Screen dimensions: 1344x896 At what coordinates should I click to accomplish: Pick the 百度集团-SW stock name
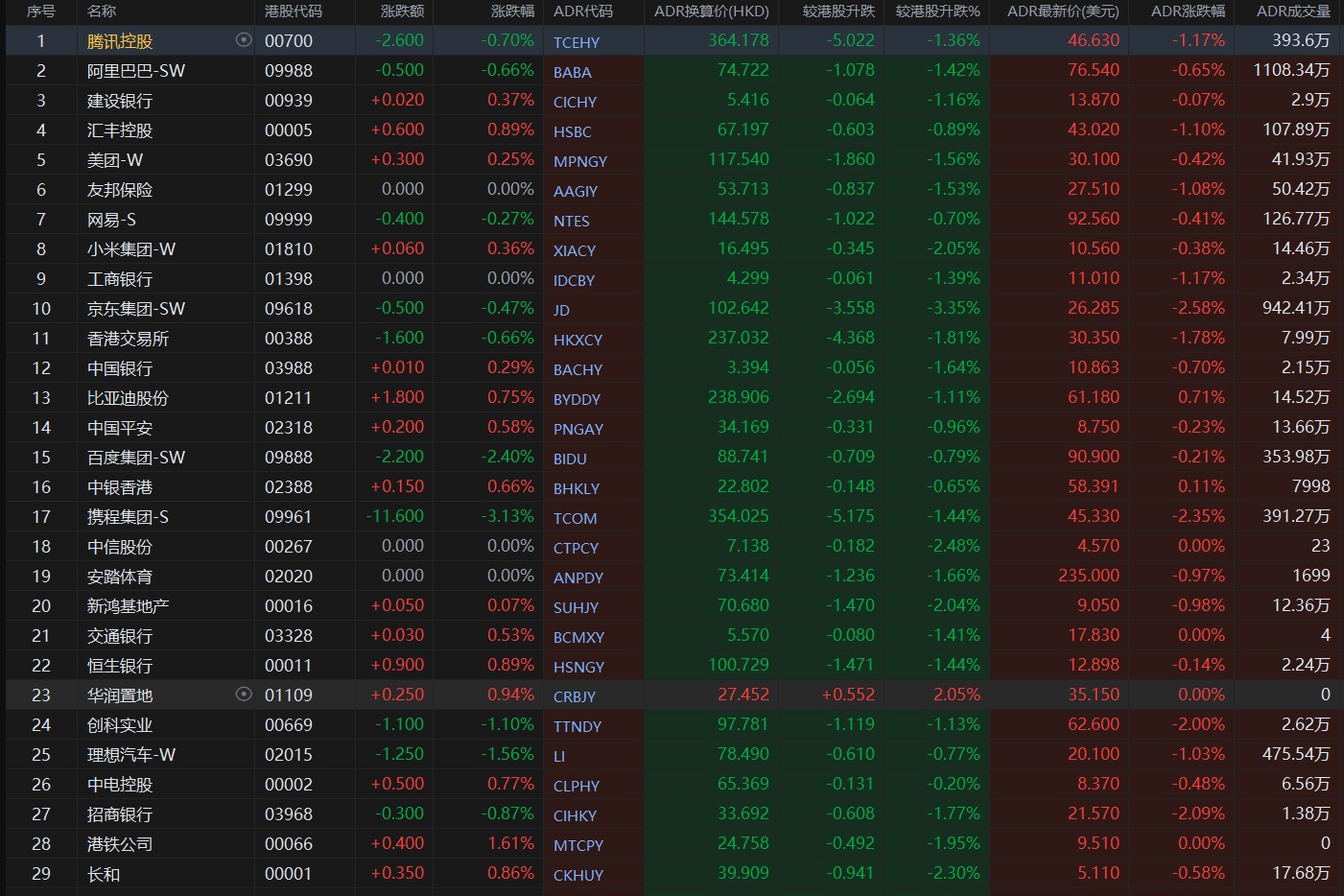136,458
